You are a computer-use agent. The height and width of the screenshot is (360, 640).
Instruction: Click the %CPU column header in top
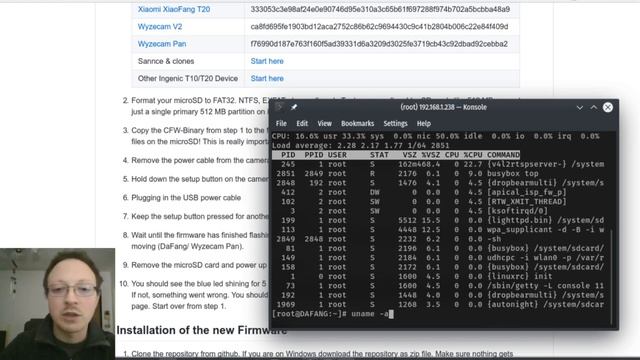click(x=473, y=155)
